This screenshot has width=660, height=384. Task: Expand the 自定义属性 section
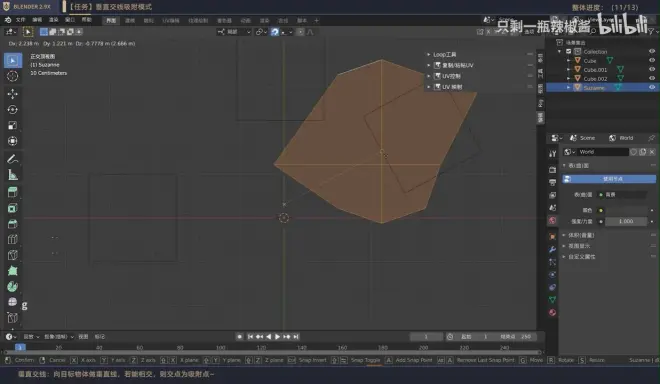tap(564, 257)
